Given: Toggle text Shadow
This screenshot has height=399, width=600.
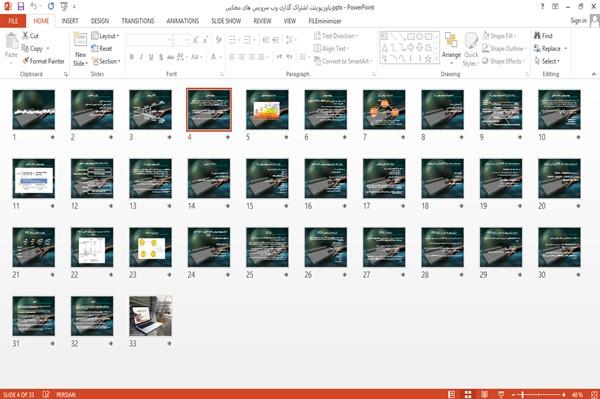Looking at the screenshot, I should point(161,57).
